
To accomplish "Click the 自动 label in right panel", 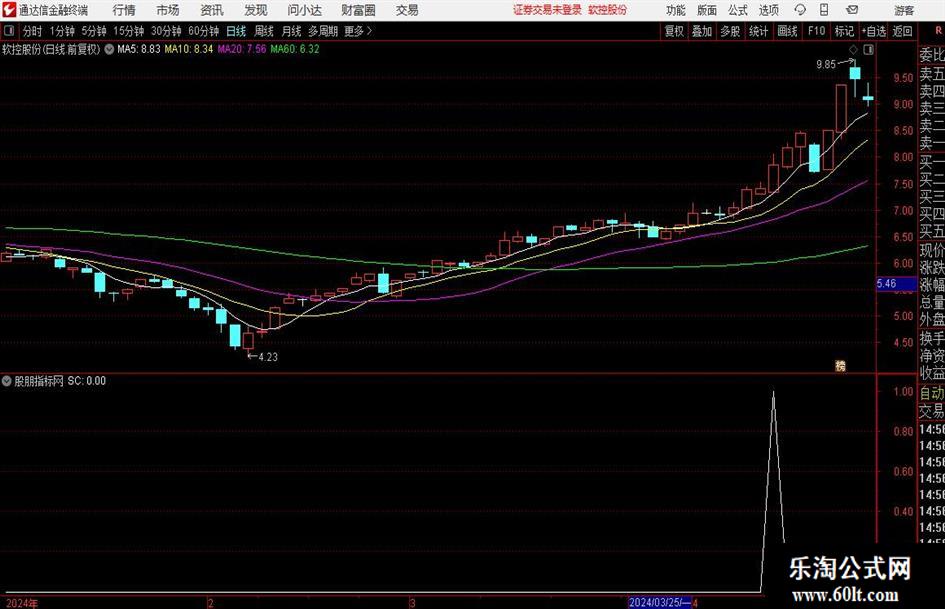I will (x=932, y=393).
